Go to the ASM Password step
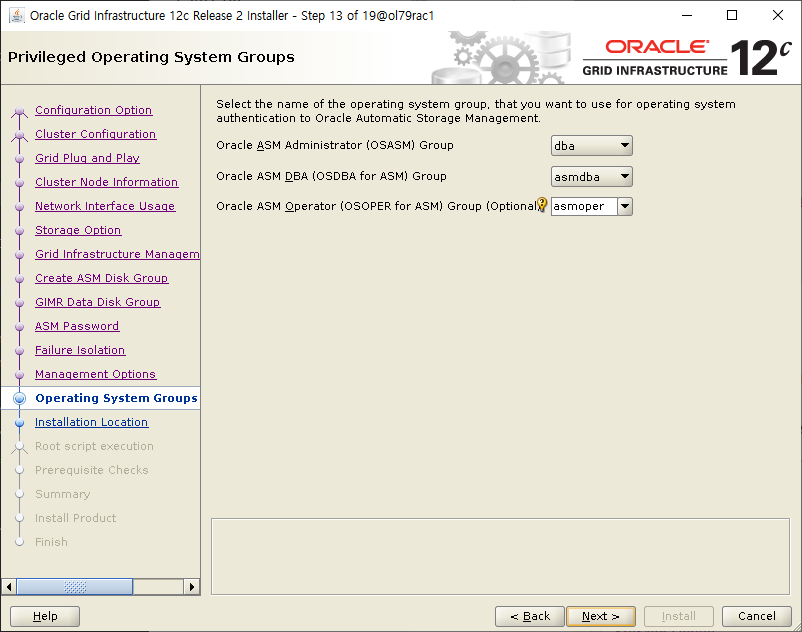Image resolution: width=802 pixels, height=632 pixels. (77, 326)
